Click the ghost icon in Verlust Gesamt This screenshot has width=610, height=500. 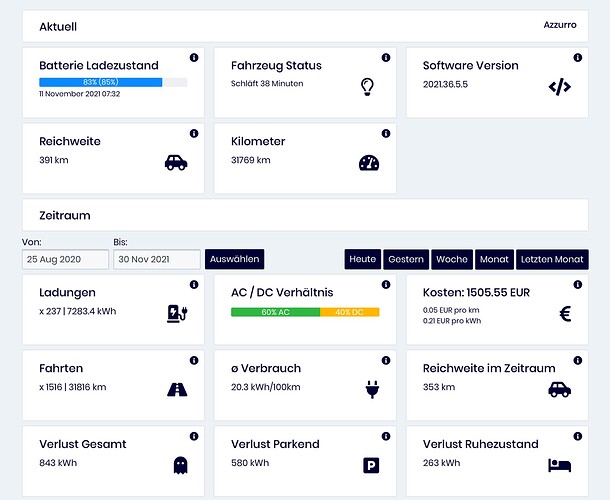180,465
